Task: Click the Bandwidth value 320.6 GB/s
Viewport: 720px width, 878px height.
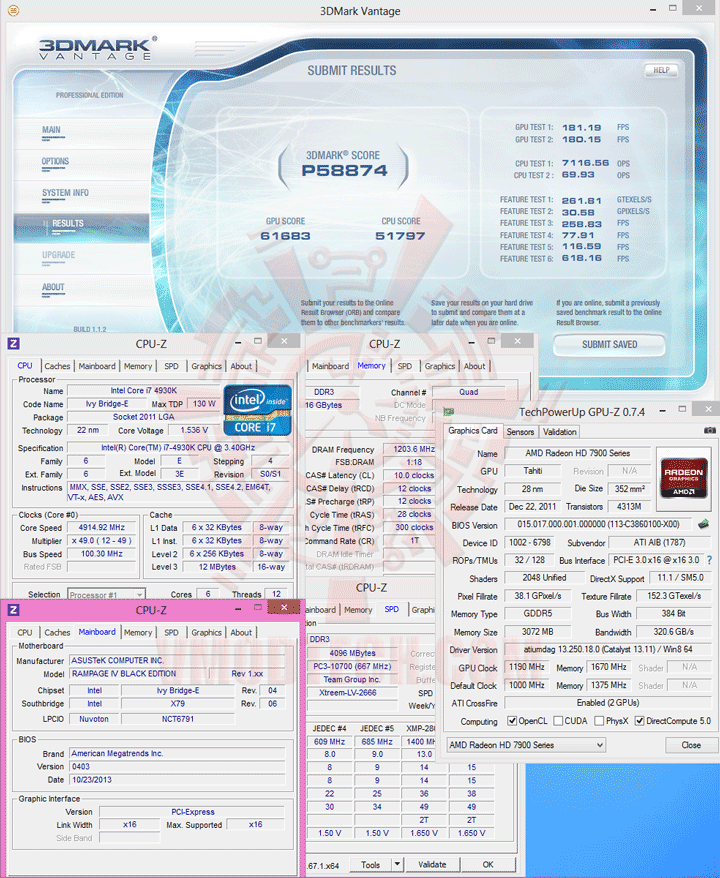Action: coord(674,632)
